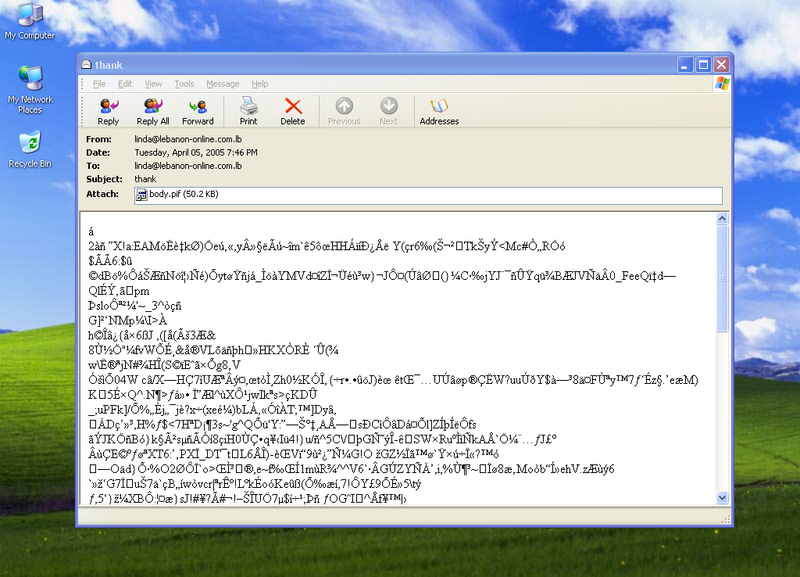Open the body.pif attachment icon
800x577 pixels.
[141, 194]
